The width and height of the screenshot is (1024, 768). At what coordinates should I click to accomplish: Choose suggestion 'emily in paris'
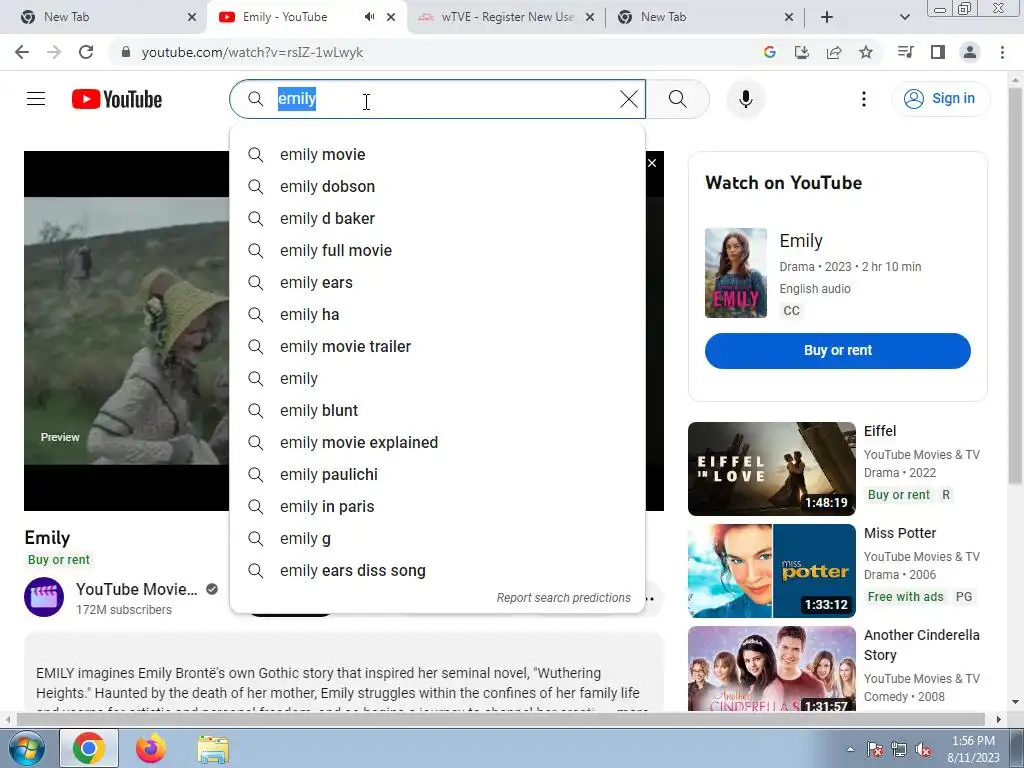[x=437, y=507]
